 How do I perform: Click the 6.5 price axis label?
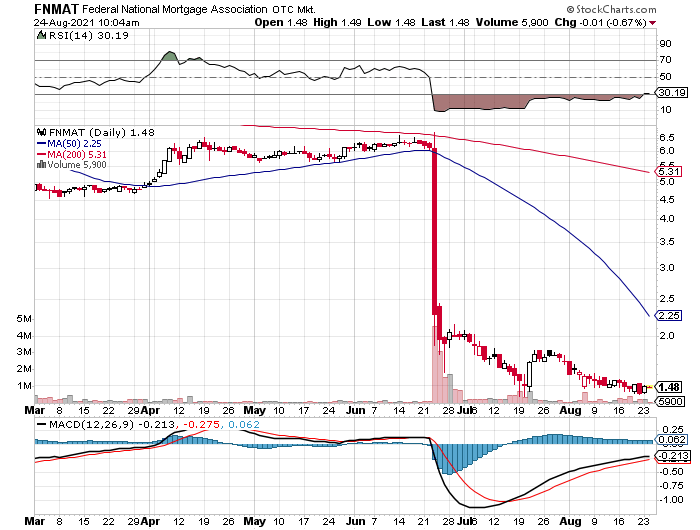point(667,138)
